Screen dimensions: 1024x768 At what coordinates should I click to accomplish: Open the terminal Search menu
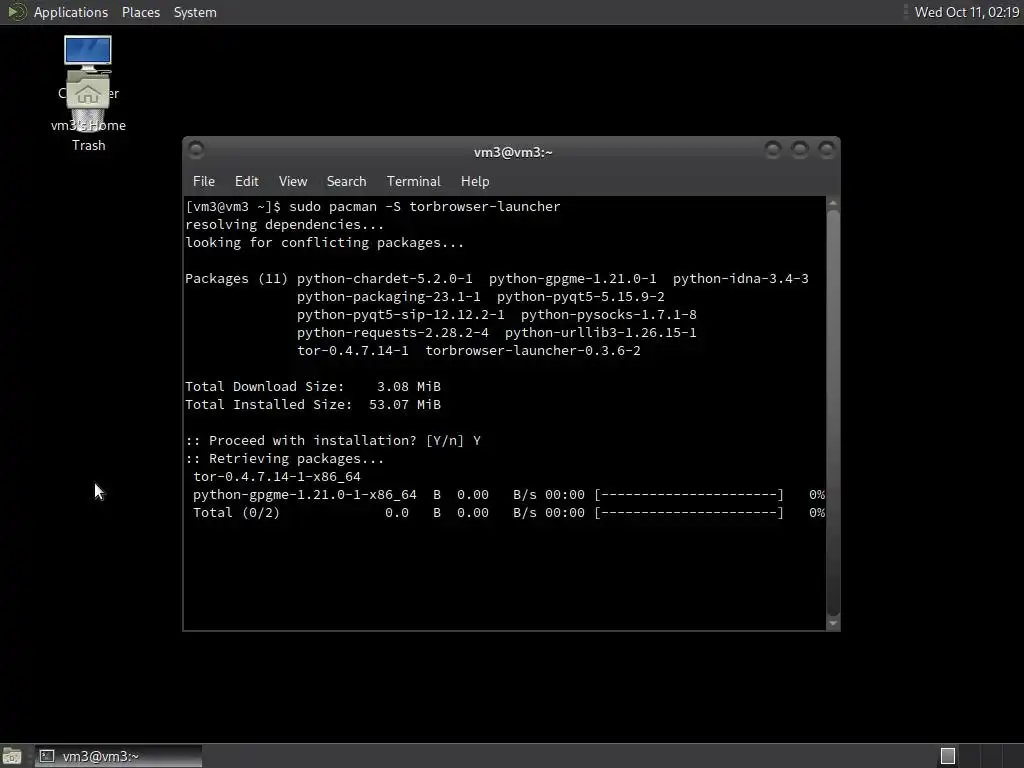(346, 181)
